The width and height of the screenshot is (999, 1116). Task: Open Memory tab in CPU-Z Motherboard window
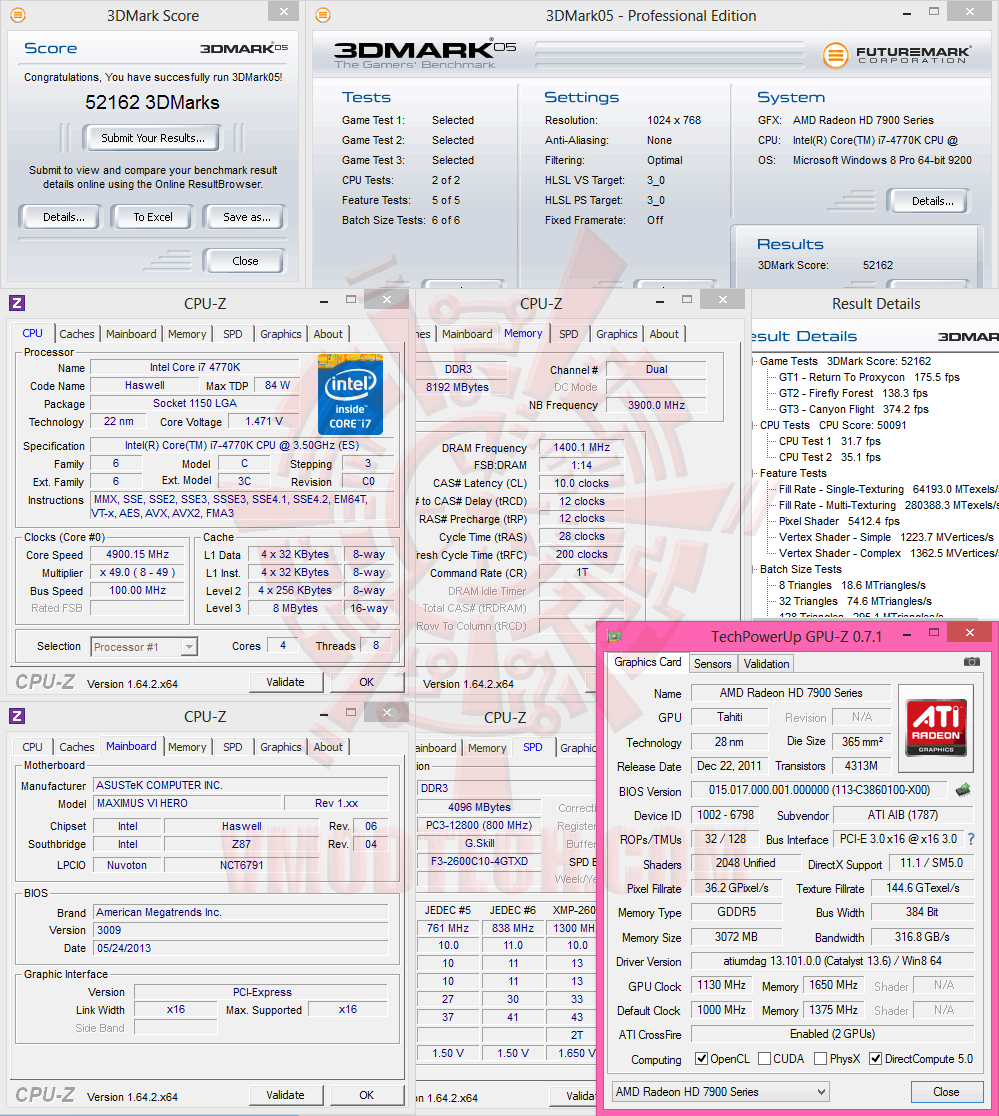(x=187, y=747)
